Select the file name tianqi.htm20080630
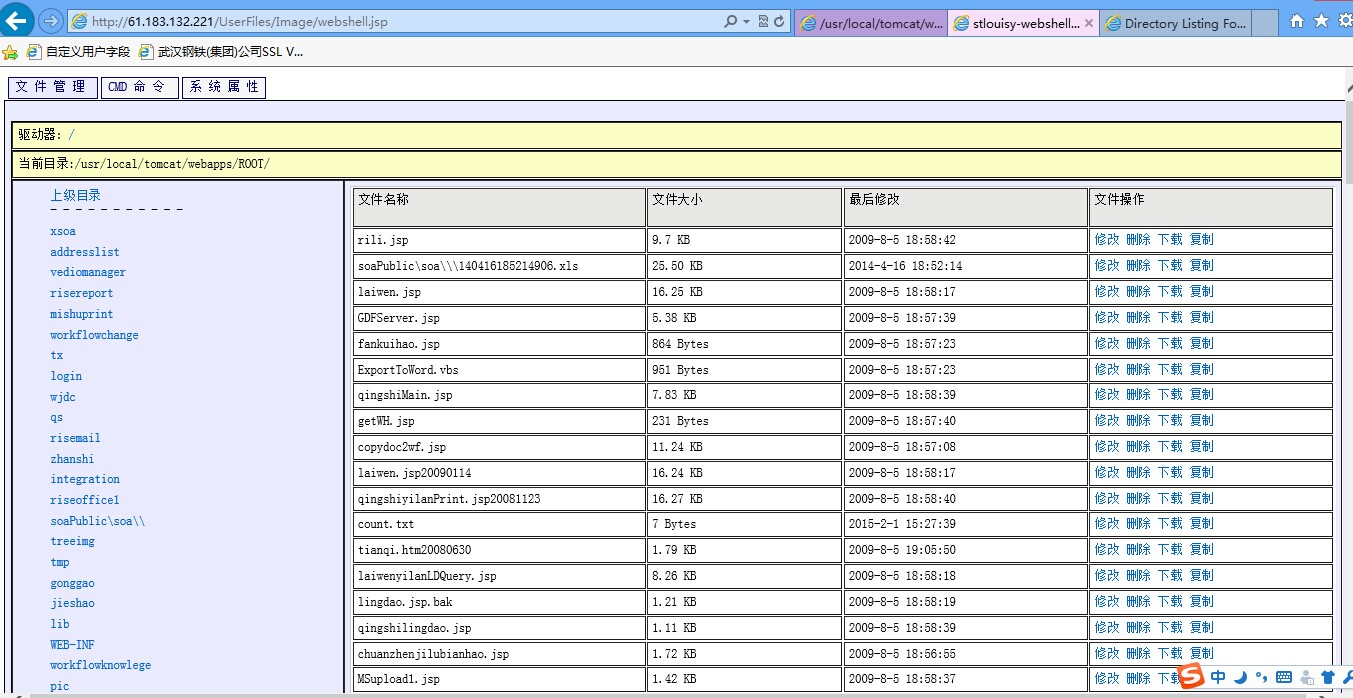Screen dimensions: 1353x698 click(x=414, y=550)
